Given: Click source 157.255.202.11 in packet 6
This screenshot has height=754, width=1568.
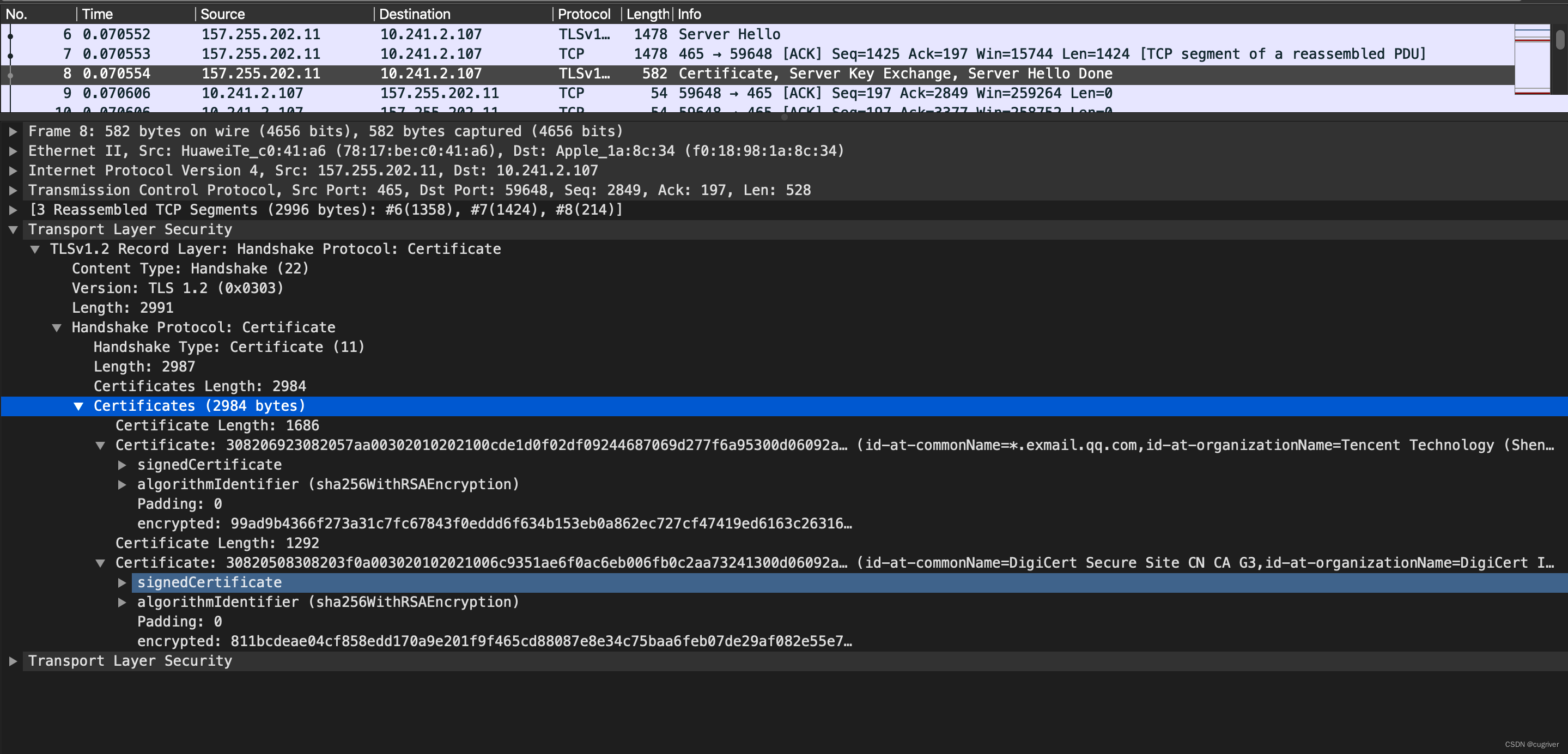Looking at the screenshot, I should coord(260,34).
